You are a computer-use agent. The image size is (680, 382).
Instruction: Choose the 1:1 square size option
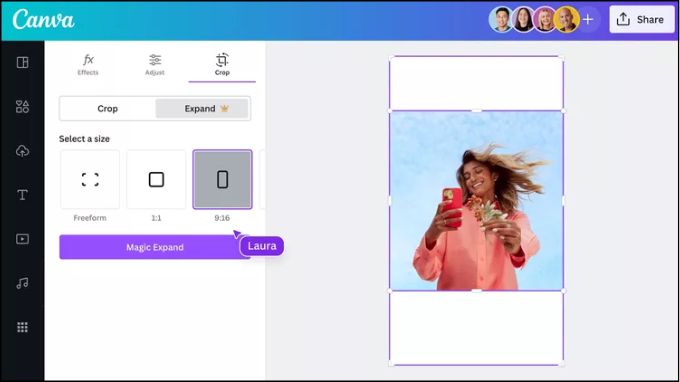(x=156, y=180)
